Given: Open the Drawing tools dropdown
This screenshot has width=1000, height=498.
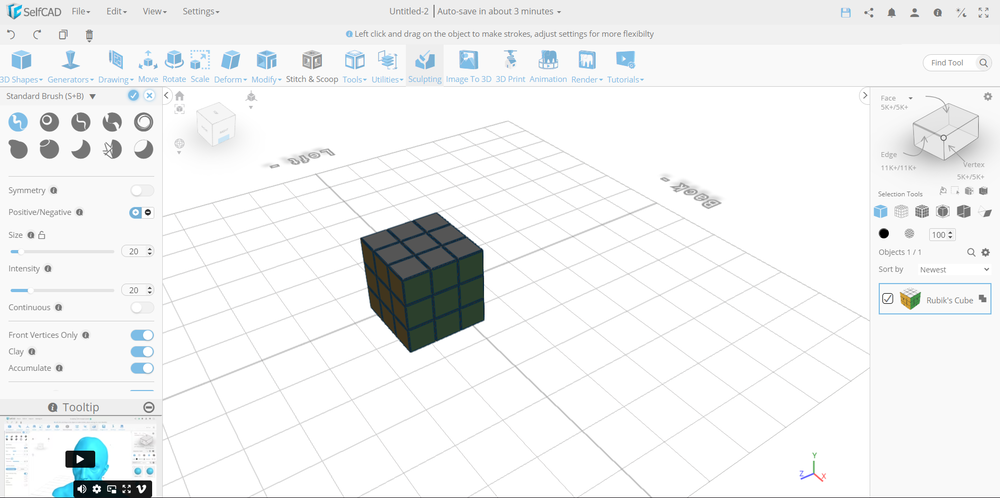Looking at the screenshot, I should (115, 66).
